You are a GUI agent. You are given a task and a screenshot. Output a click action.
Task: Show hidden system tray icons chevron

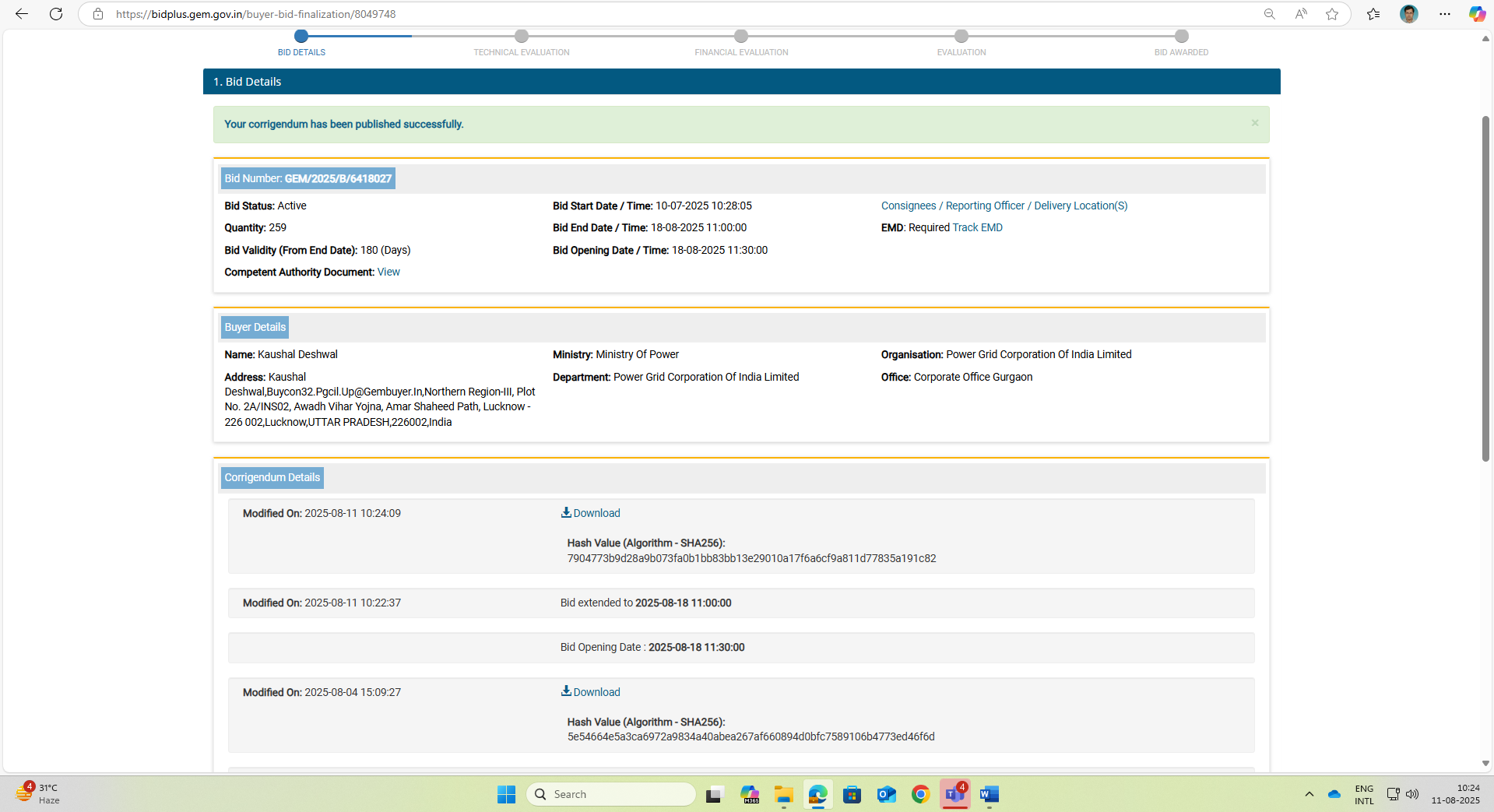[x=1309, y=794]
